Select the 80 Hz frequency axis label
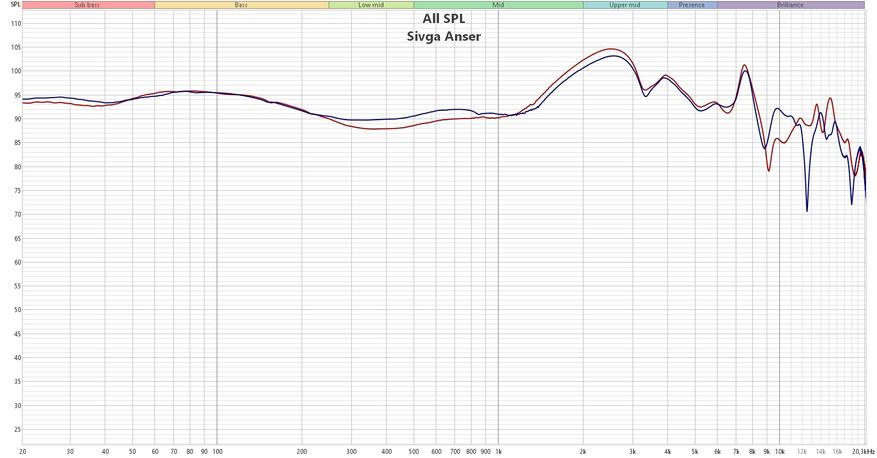The height and width of the screenshot is (458, 877). [x=190, y=451]
